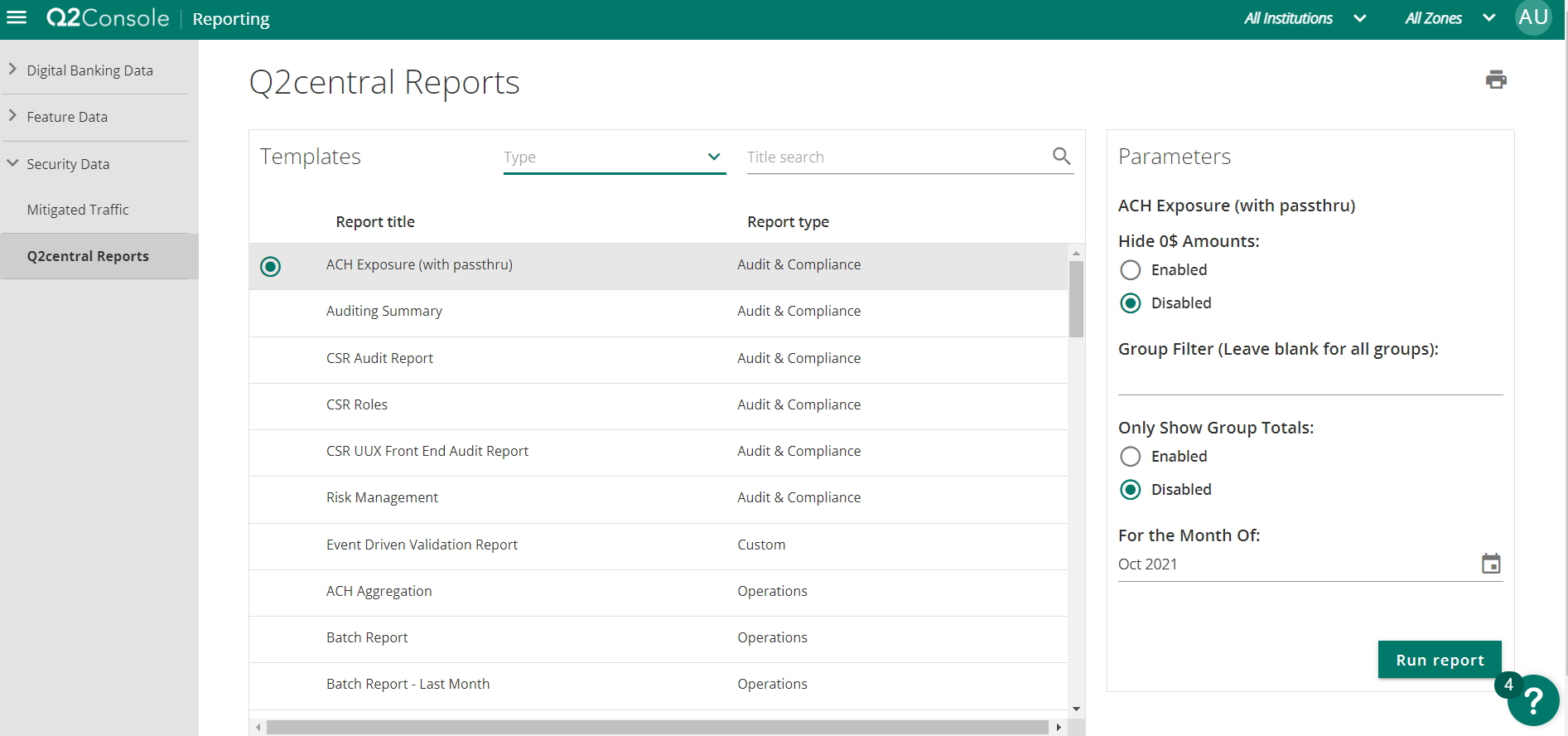Viewport: 1568px width, 736px height.
Task: Select Event Driven Validation Report row
Action: coord(659,546)
